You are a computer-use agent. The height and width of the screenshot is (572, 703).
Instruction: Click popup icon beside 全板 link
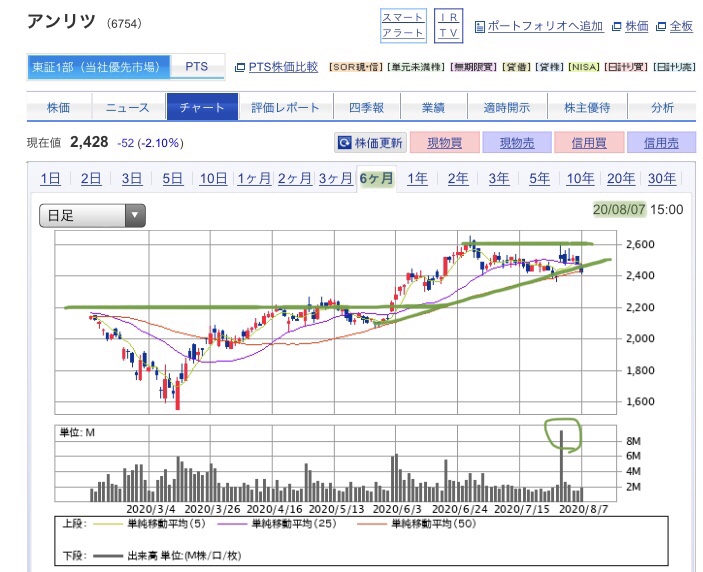(x=661, y=27)
